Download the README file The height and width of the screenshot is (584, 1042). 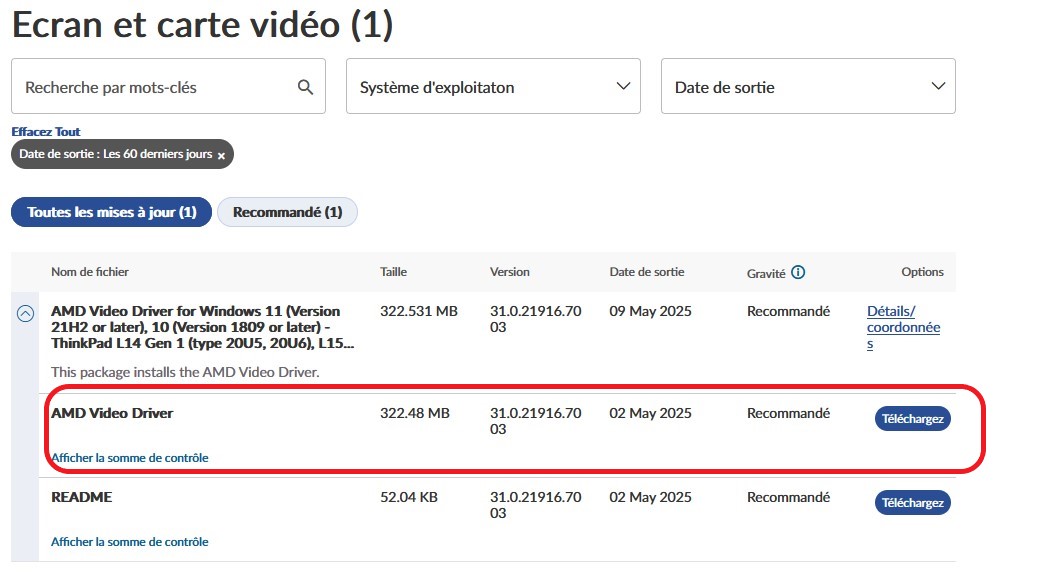tap(912, 503)
